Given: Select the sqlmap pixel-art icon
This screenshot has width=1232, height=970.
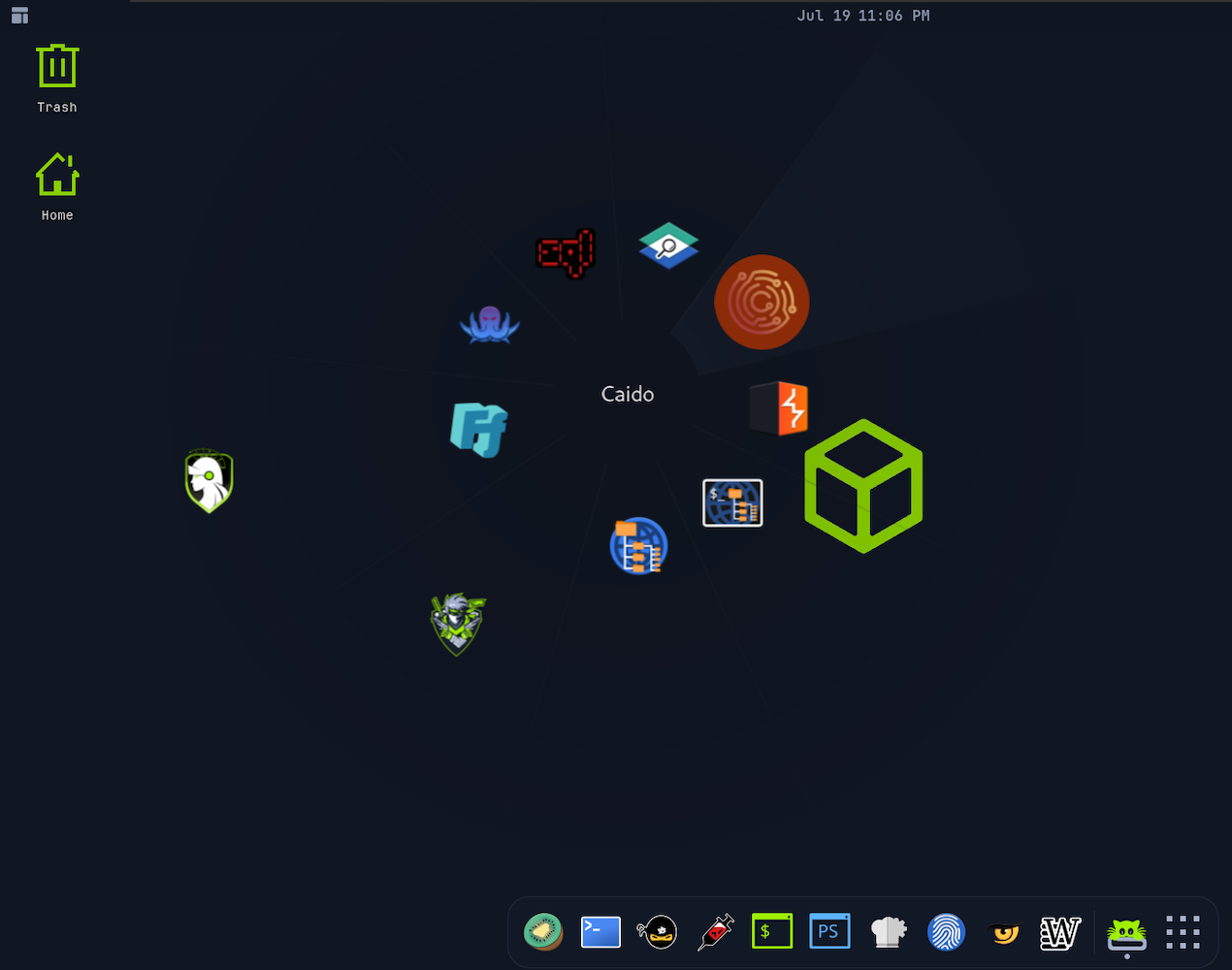Looking at the screenshot, I should tap(566, 253).
